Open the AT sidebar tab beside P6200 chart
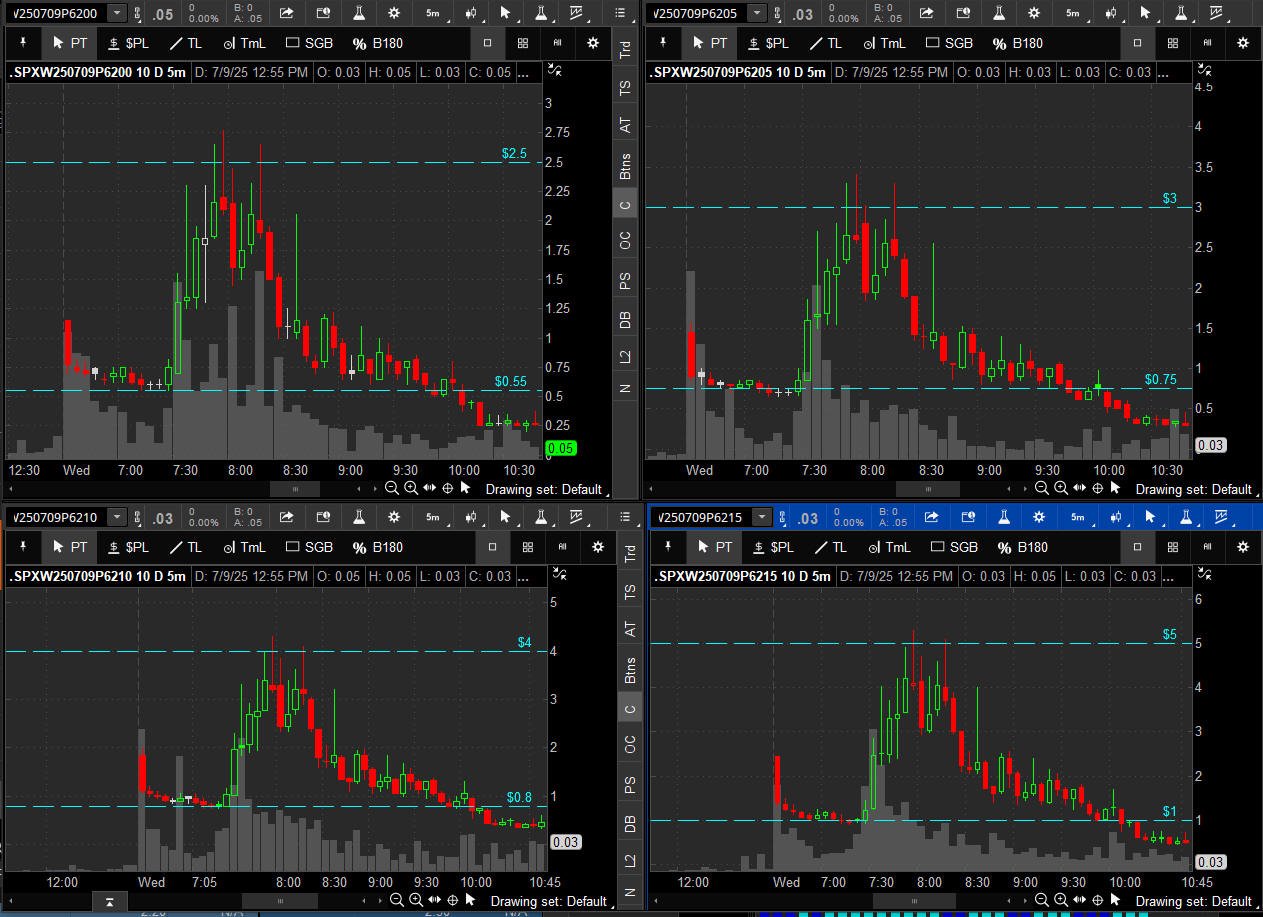The image size is (1263, 917). click(x=626, y=126)
